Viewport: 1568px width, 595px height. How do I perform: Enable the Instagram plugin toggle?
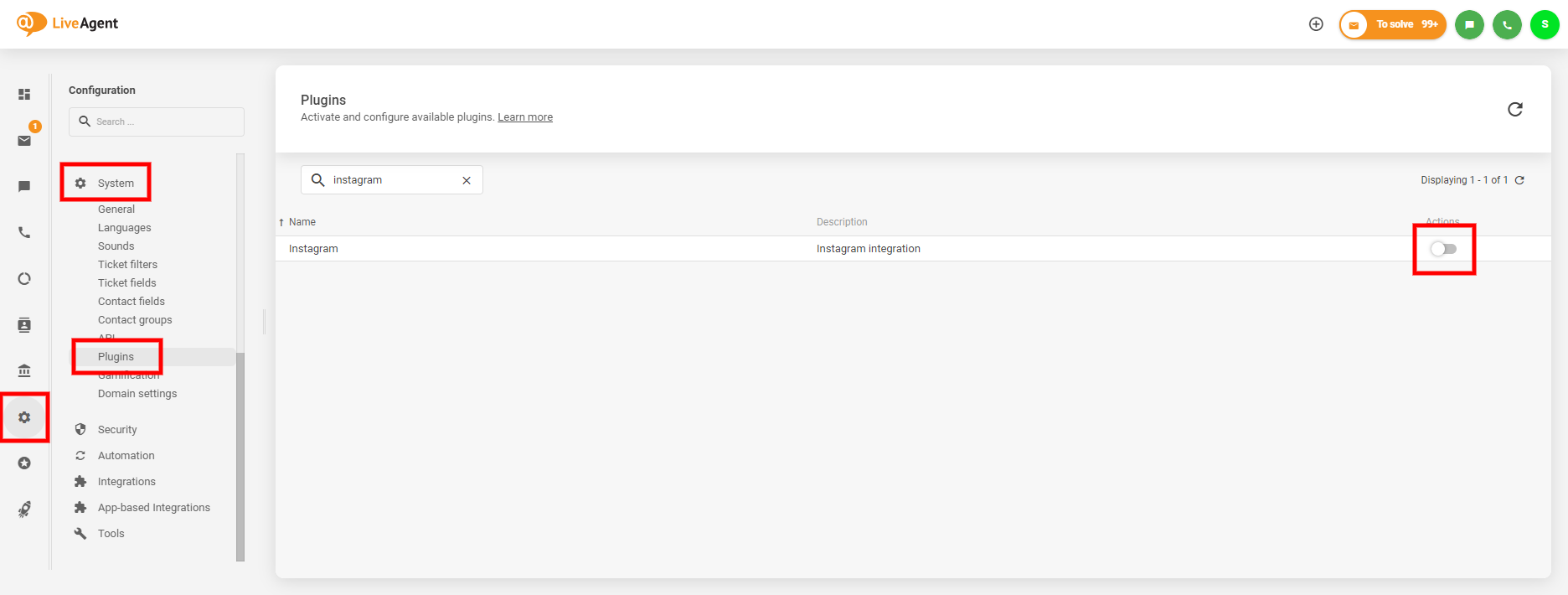tap(1443, 249)
